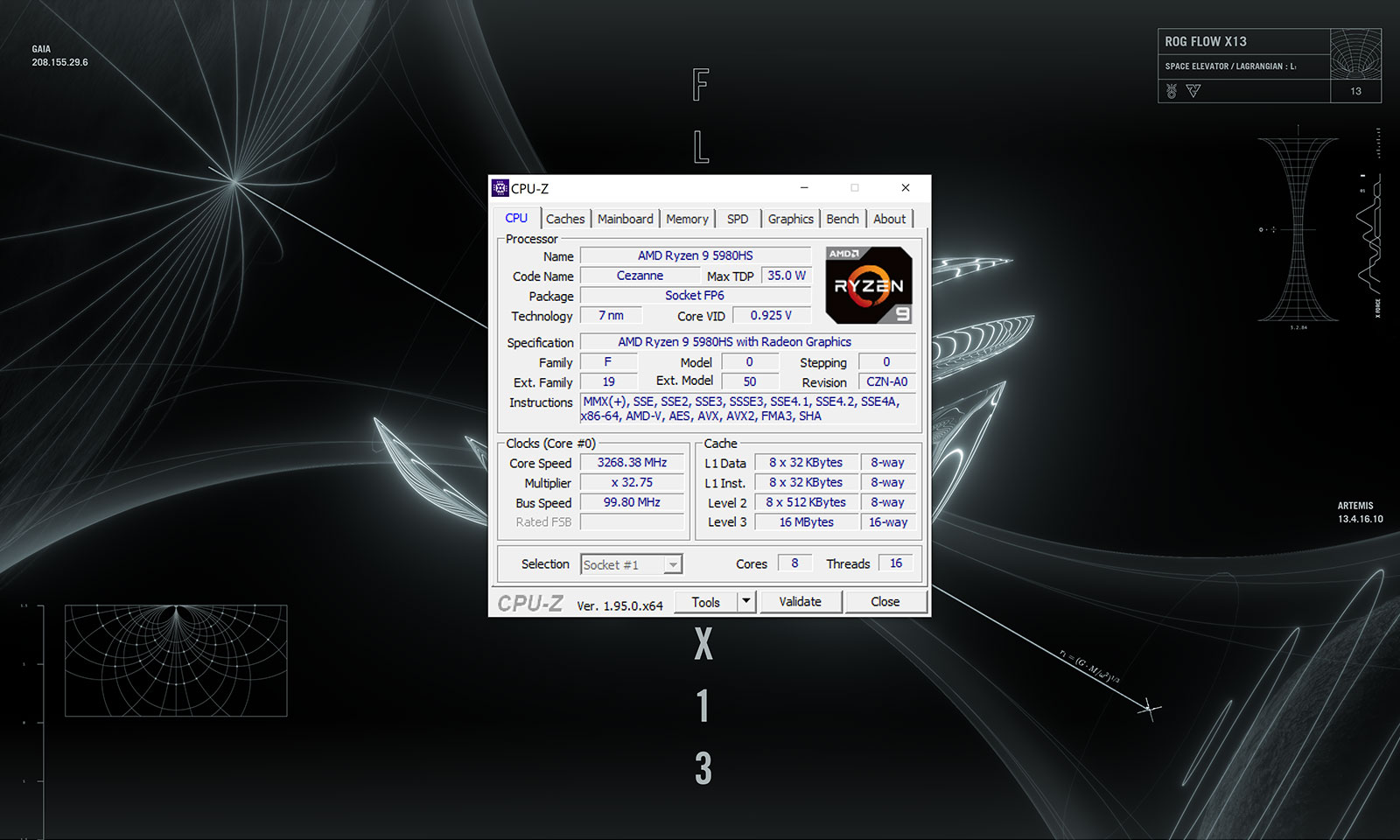Close CPU-Z with the title bar X
The width and height of the screenshot is (1400, 840).
click(906, 187)
